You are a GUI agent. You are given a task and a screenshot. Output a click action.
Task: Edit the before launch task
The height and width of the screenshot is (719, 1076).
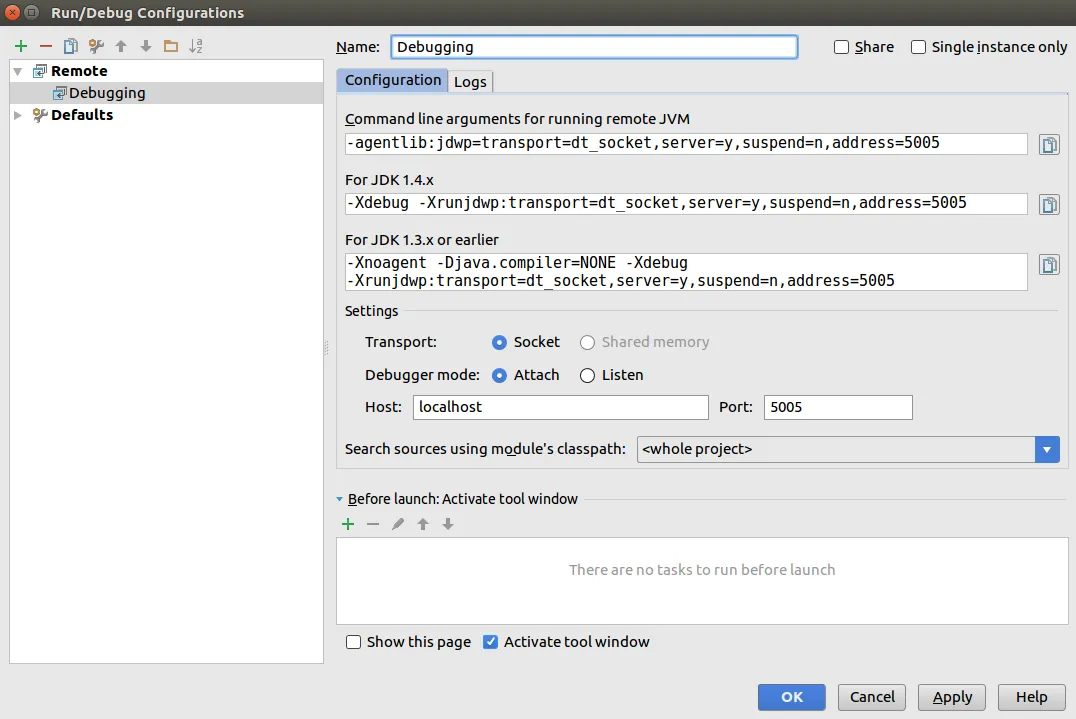pos(398,524)
